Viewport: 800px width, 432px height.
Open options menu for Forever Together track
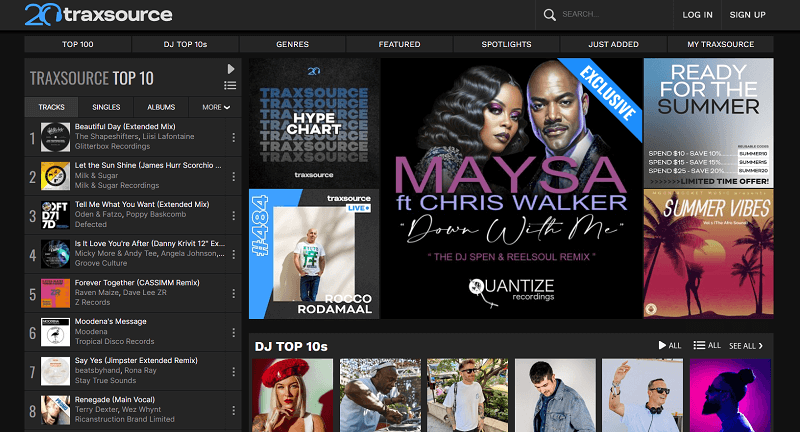point(234,295)
